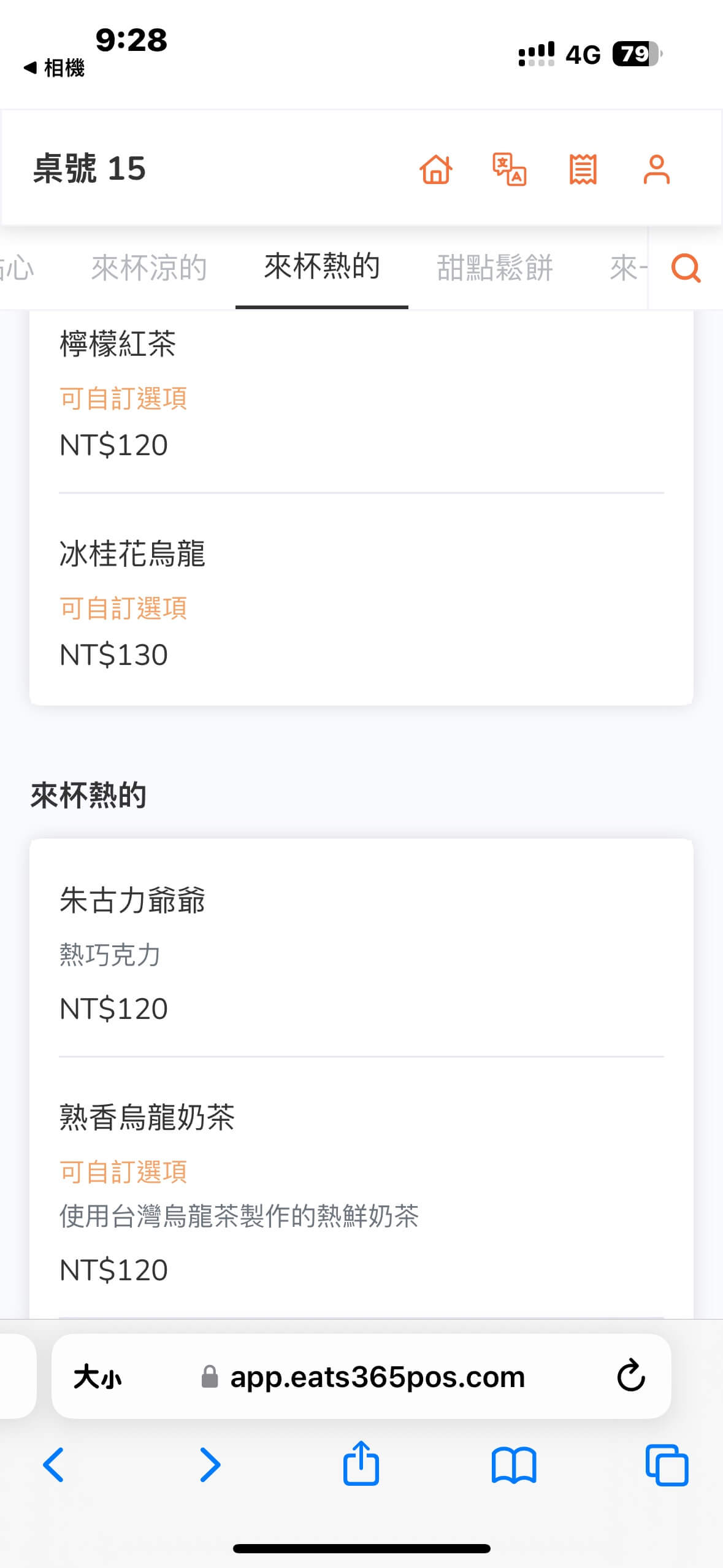Open the order receipt icon

(583, 169)
